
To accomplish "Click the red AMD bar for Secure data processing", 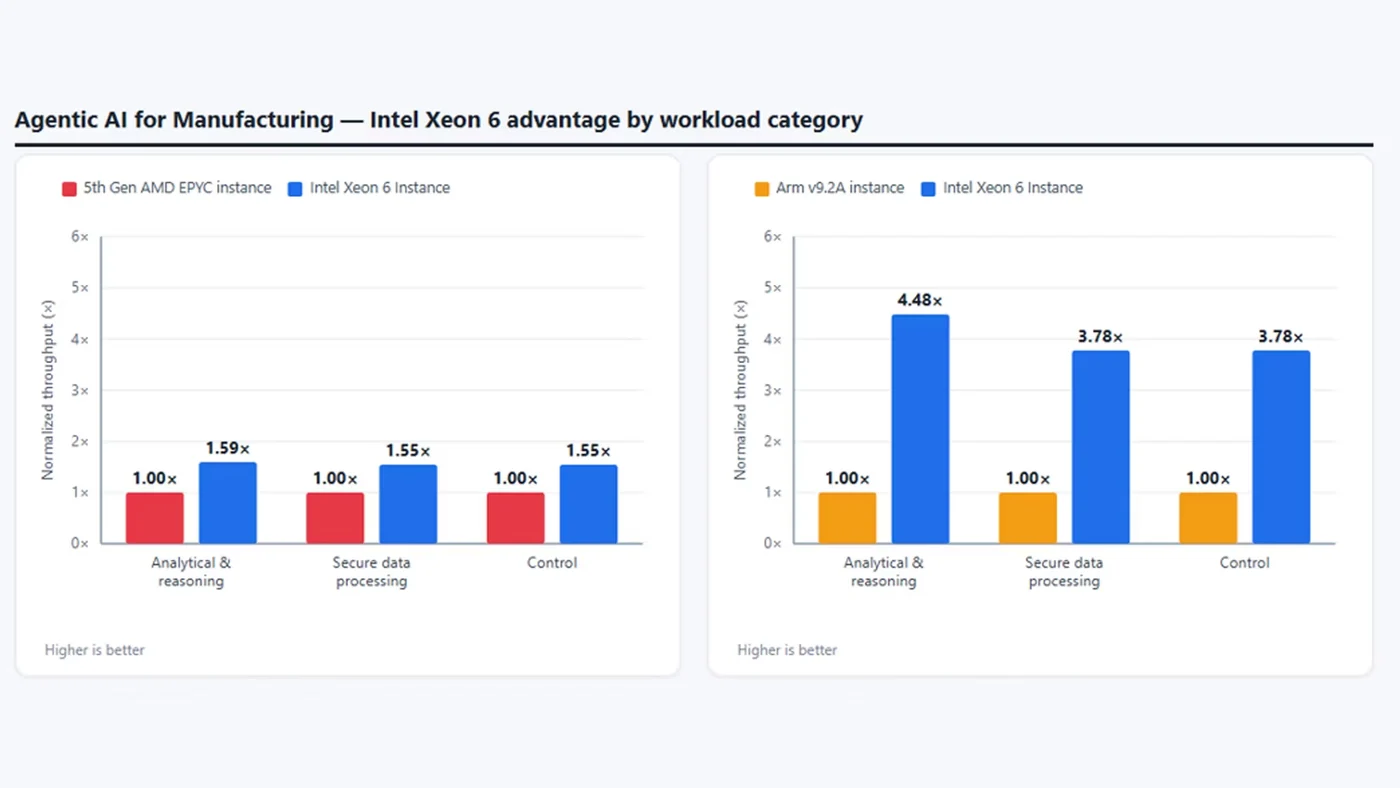I will click(x=335, y=518).
